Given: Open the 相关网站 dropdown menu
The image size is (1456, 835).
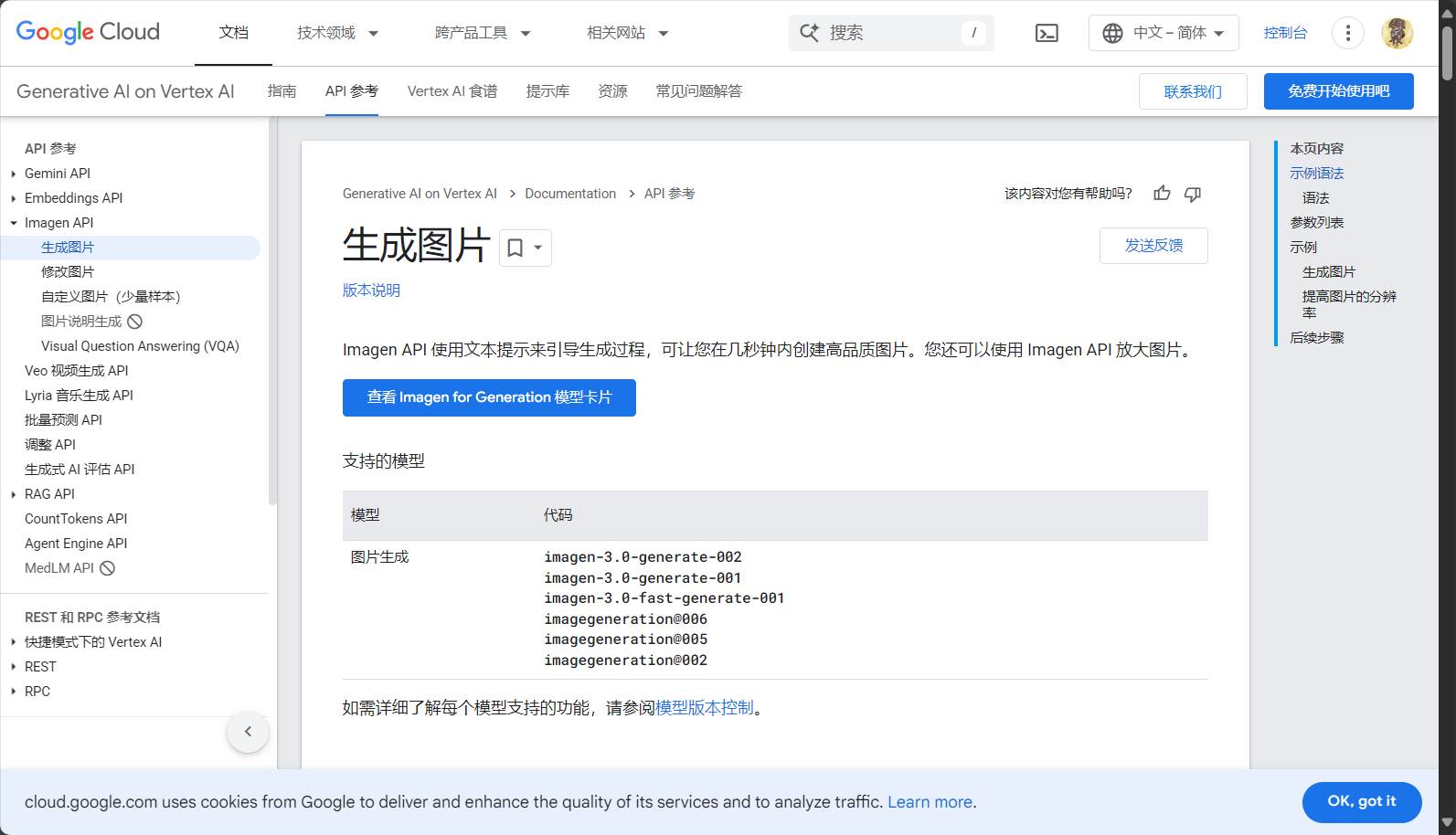Looking at the screenshot, I should pyautogui.click(x=627, y=33).
